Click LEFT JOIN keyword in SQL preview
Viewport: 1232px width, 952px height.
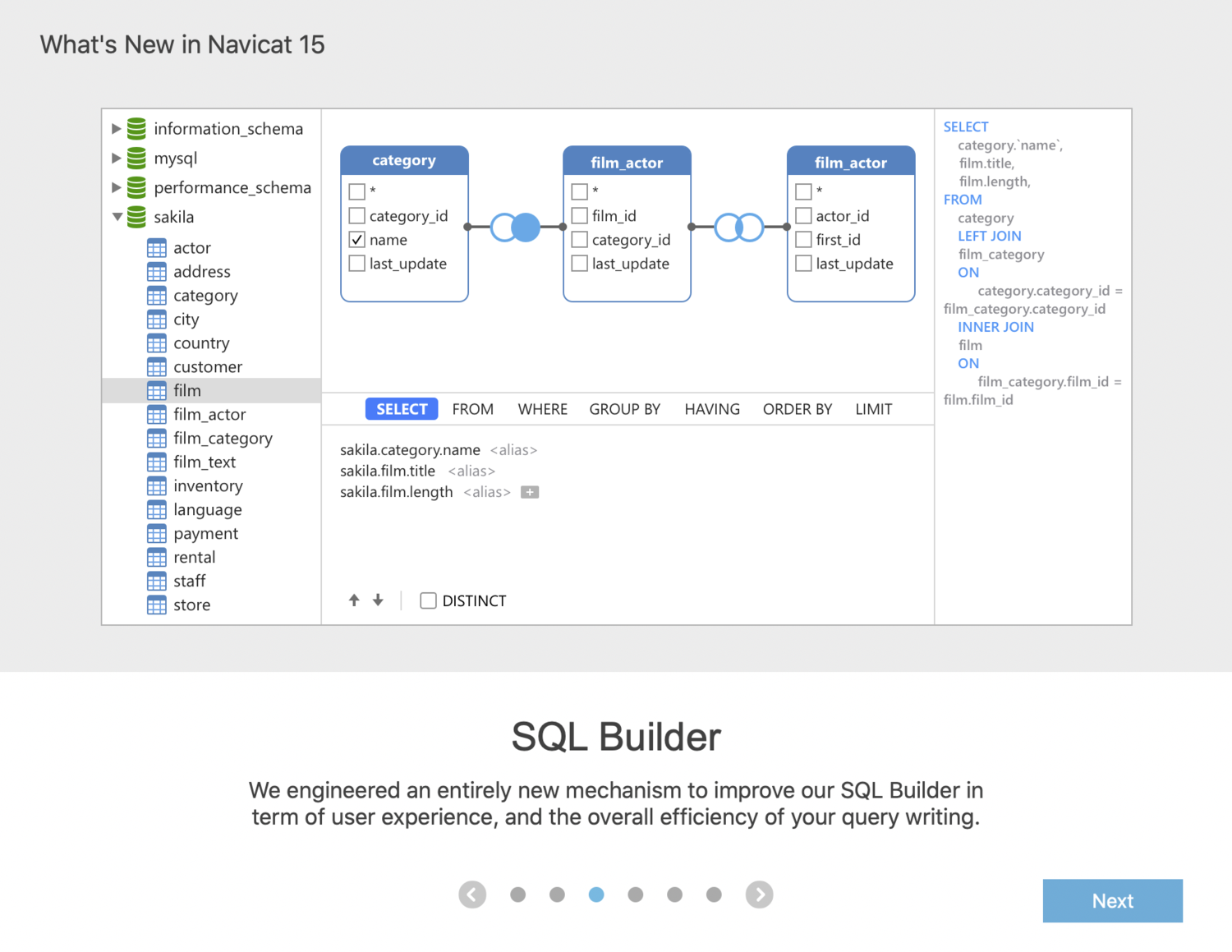coord(989,236)
